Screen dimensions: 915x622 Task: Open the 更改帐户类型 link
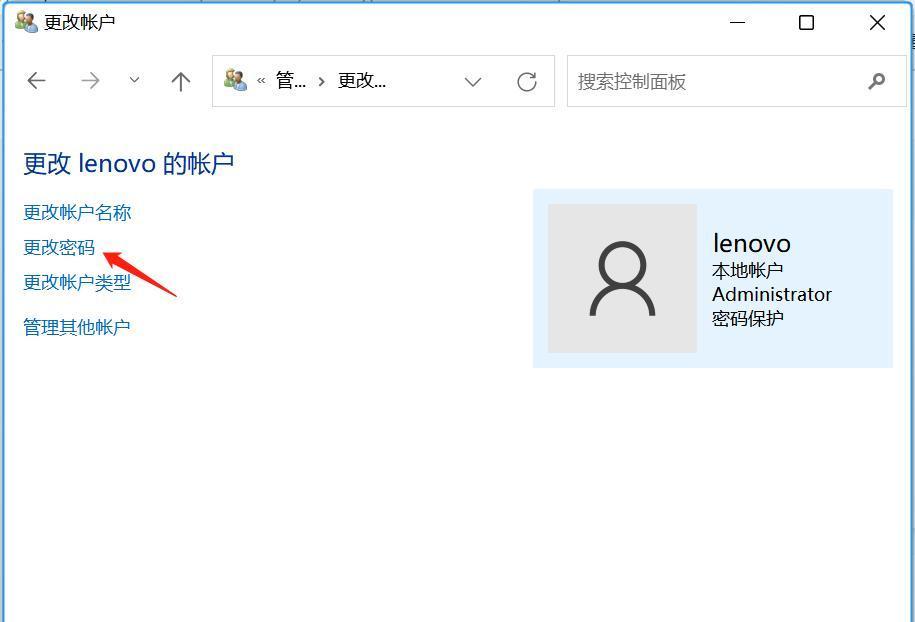coord(77,282)
